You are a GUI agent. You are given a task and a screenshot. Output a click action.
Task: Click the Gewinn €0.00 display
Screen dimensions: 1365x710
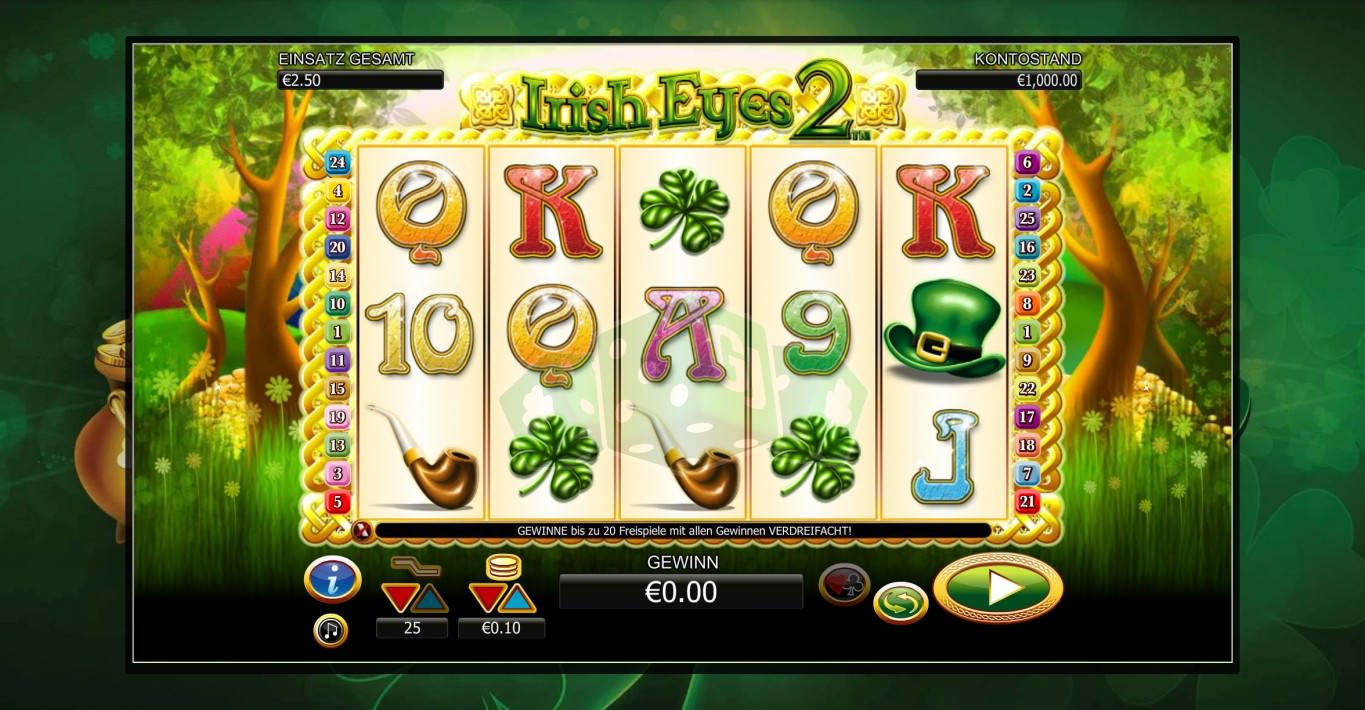[x=681, y=592]
